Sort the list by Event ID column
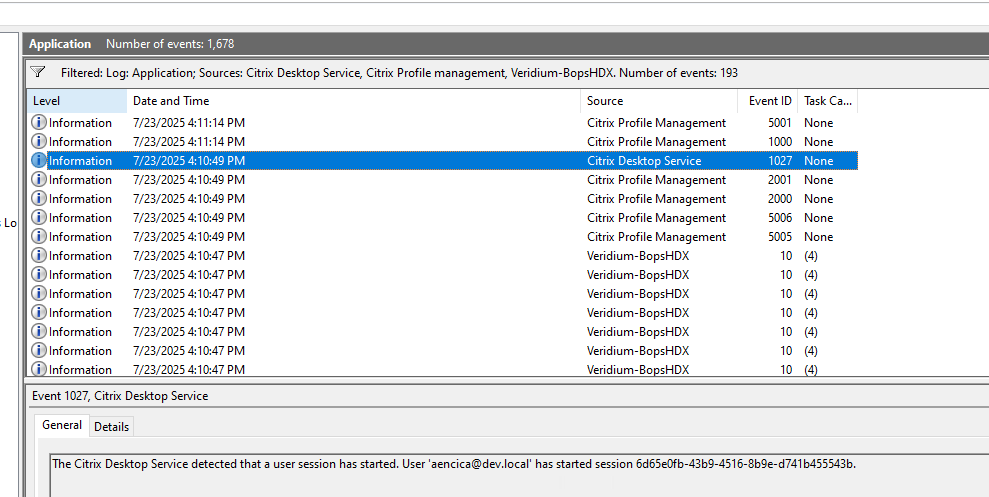Screen dimensions: 989x497 coord(769,101)
